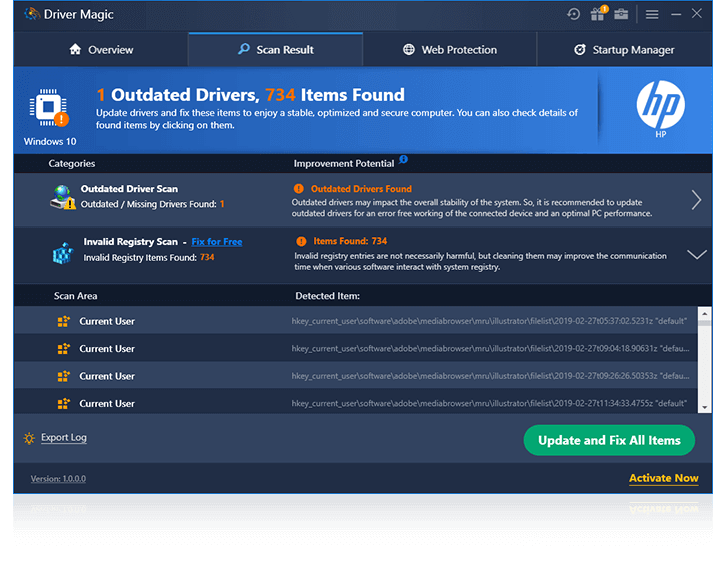Click the Detected Item column header

pos(327,296)
